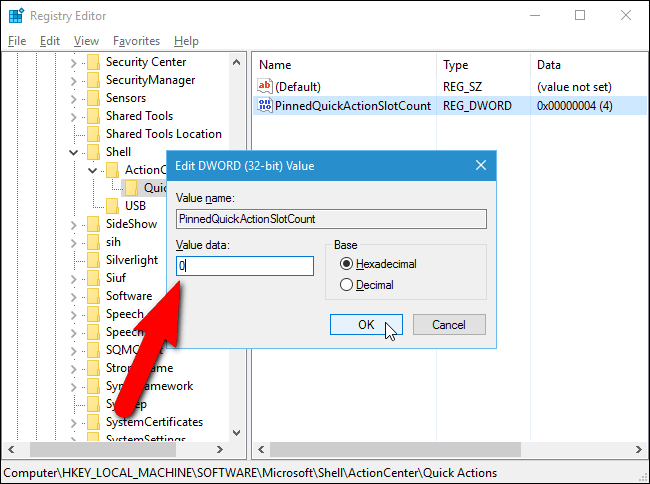Screen dimensions: 650x484
Task: Click the right pane horizontal scrollbar thumb
Action: [x=395, y=450]
